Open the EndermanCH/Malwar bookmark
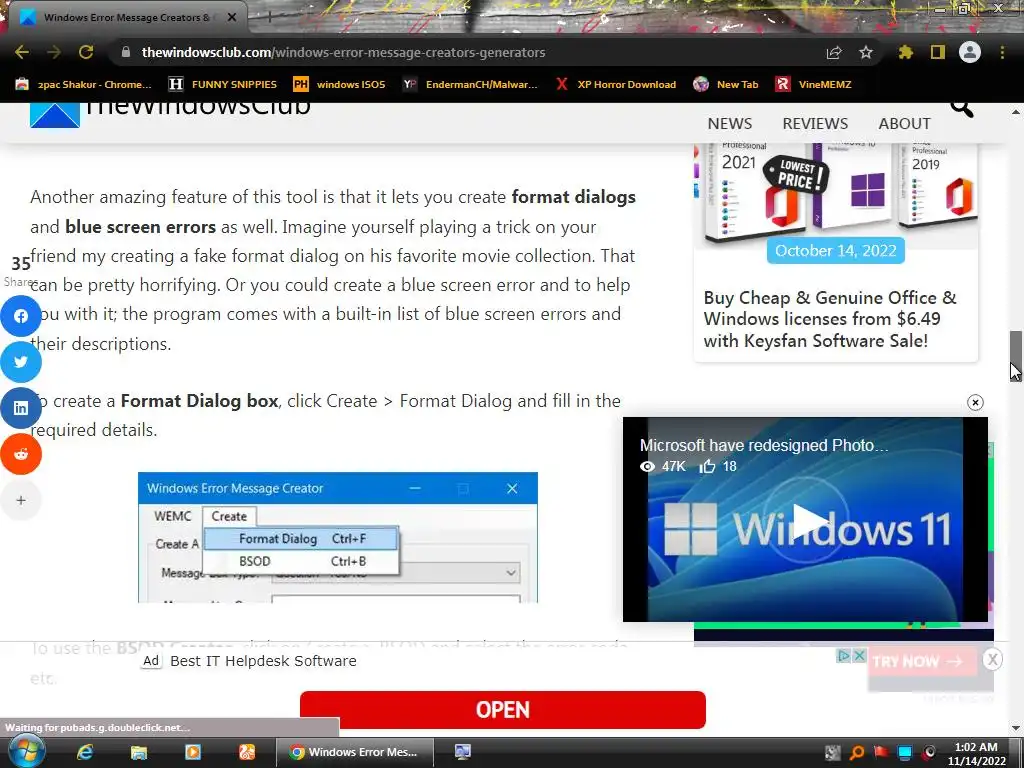The width and height of the screenshot is (1024, 768). click(x=470, y=84)
